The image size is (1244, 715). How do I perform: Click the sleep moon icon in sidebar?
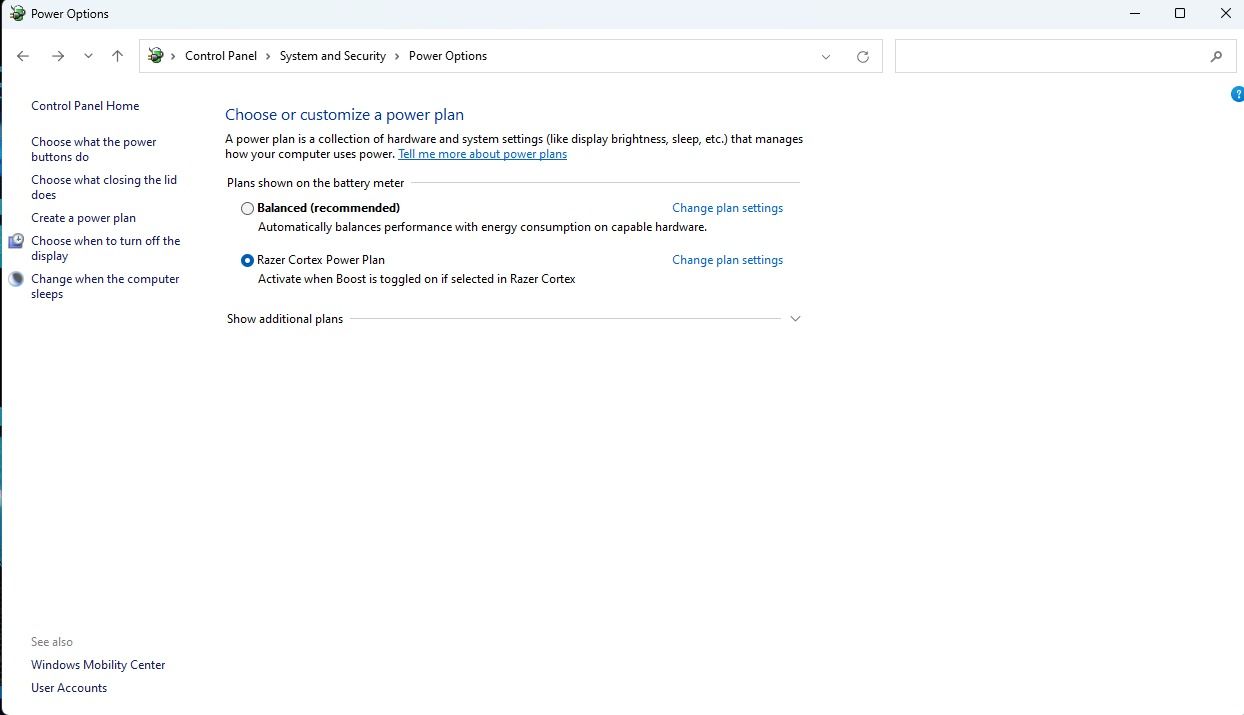16,279
